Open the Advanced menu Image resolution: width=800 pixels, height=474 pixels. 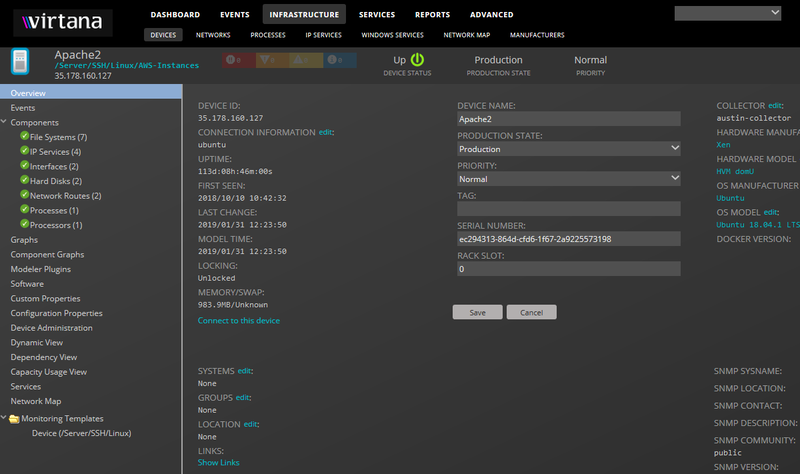[491, 15]
